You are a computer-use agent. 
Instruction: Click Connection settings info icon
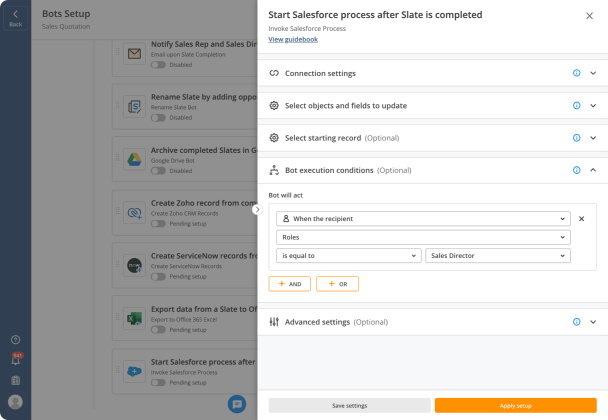(x=577, y=73)
